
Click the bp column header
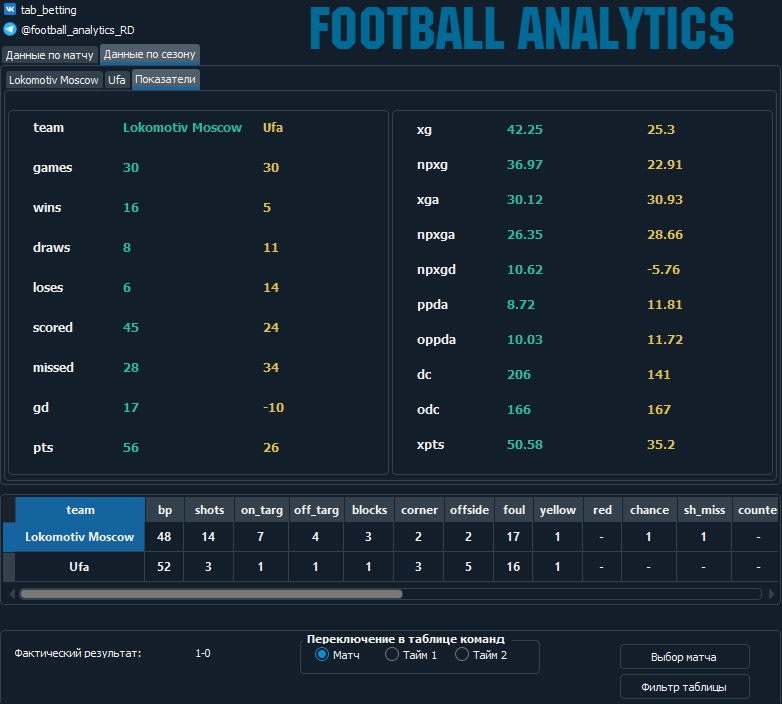(165, 510)
